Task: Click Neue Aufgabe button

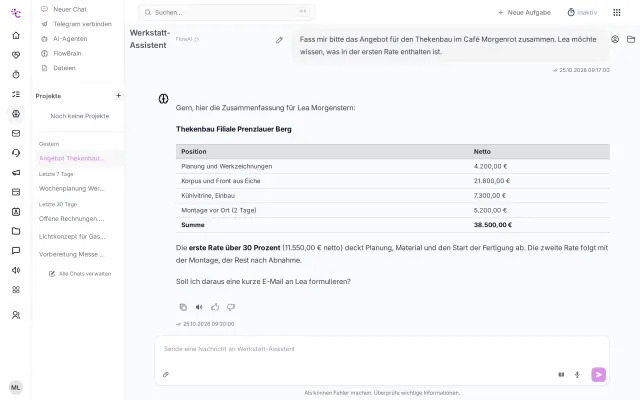Action: coord(524,13)
